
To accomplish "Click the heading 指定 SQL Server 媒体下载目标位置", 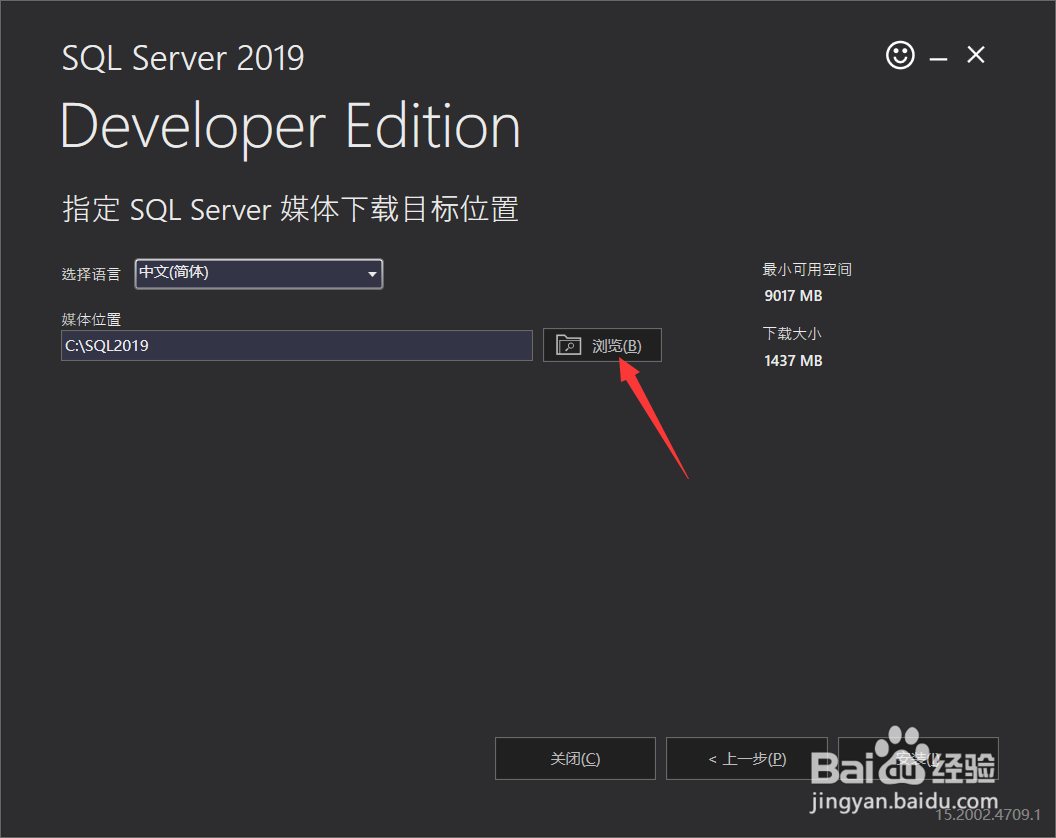I will tap(290, 209).
